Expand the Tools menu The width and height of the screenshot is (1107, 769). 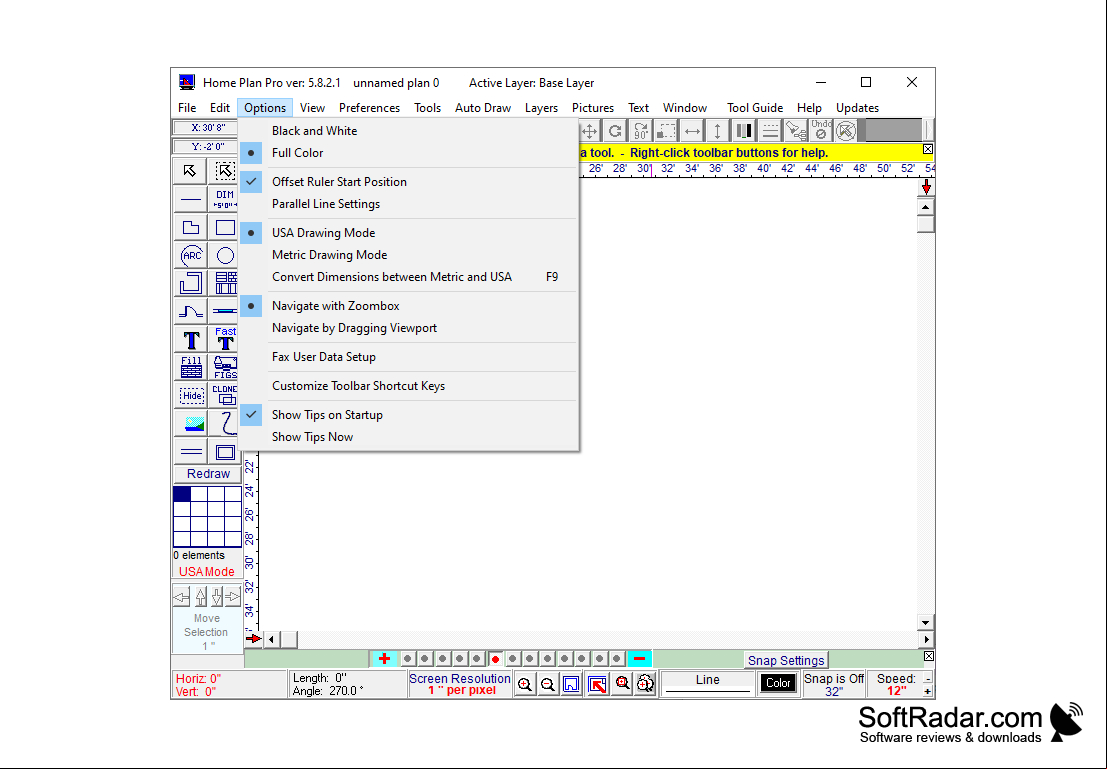[427, 108]
